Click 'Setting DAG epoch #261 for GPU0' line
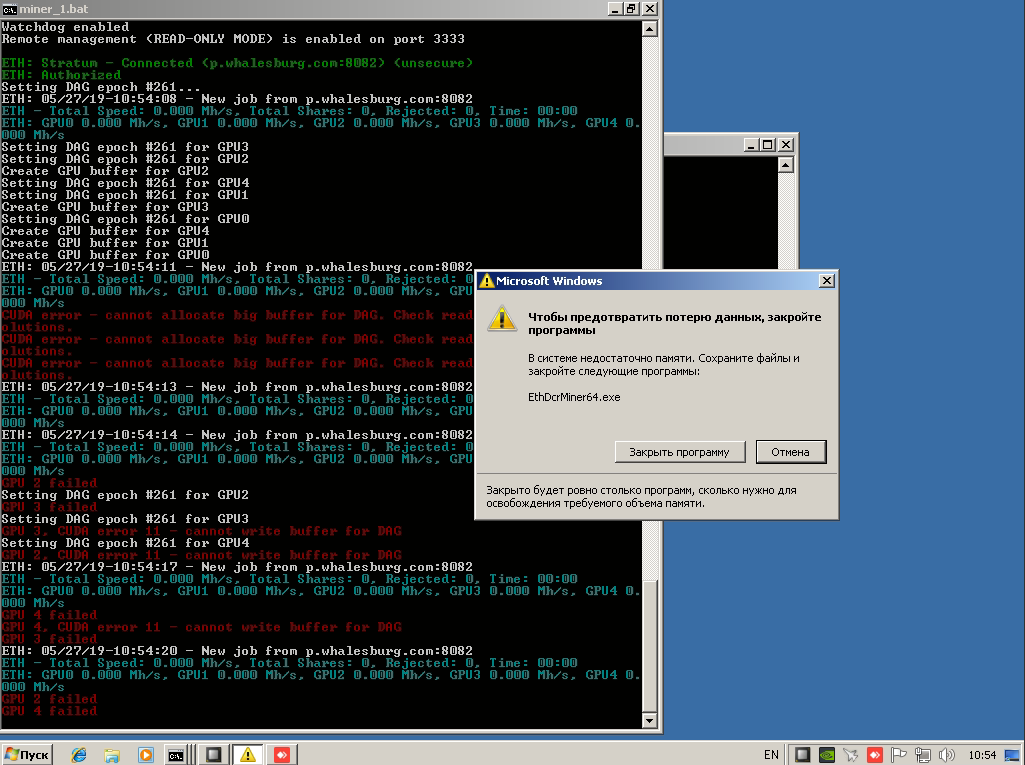Screen dimensions: 1025x765 (126, 219)
